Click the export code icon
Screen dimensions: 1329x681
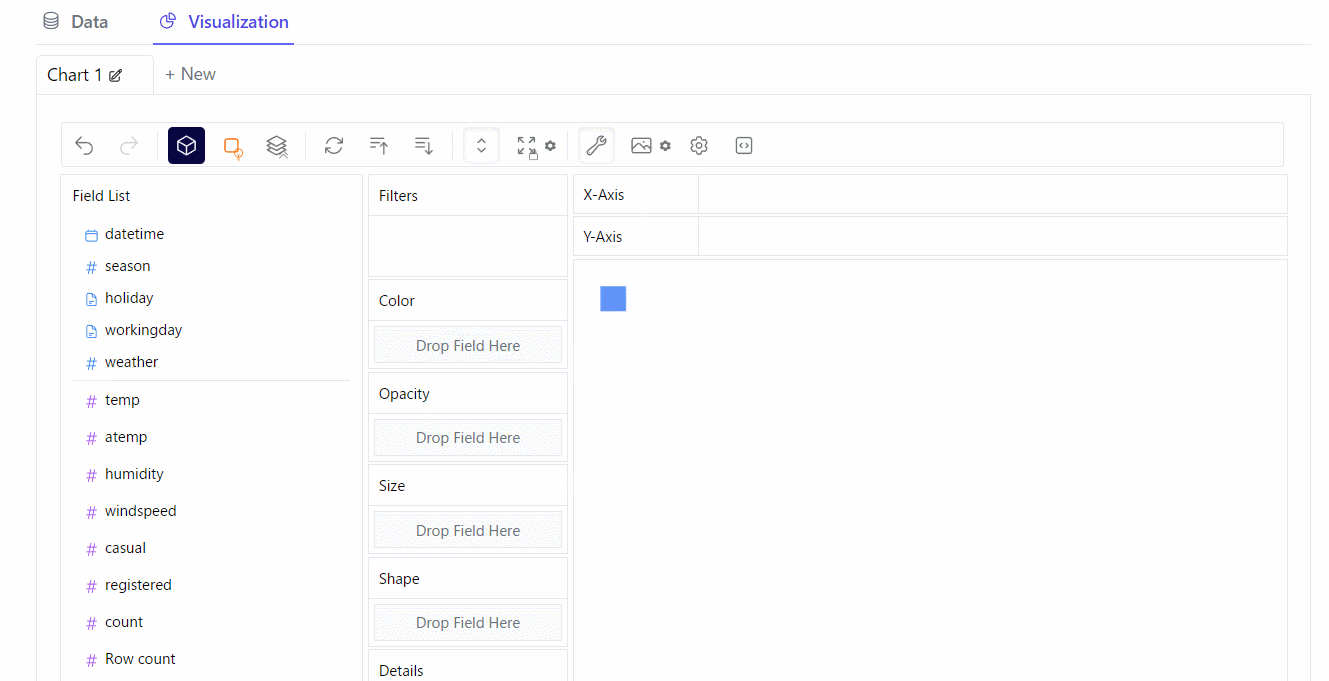(x=744, y=146)
